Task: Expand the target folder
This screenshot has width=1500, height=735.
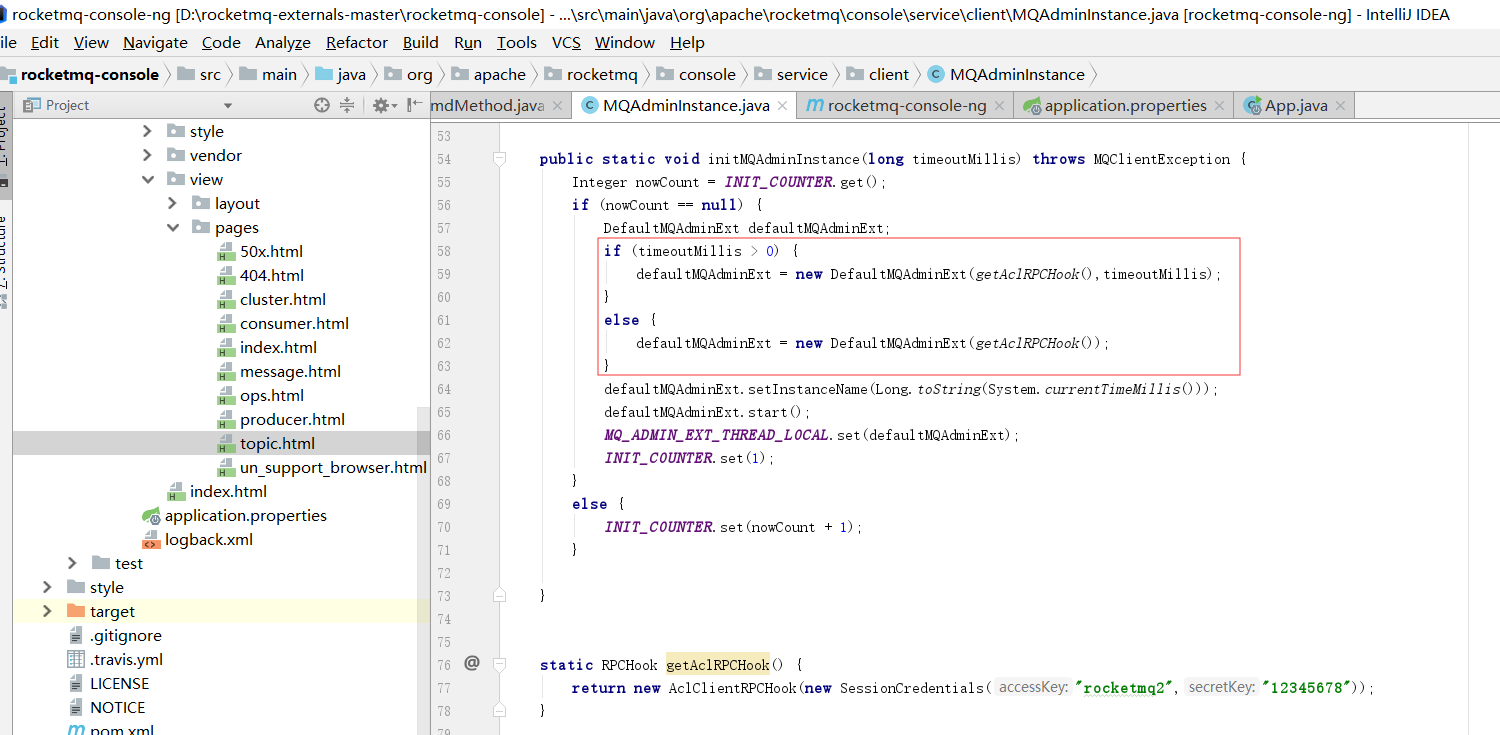Action: point(47,611)
